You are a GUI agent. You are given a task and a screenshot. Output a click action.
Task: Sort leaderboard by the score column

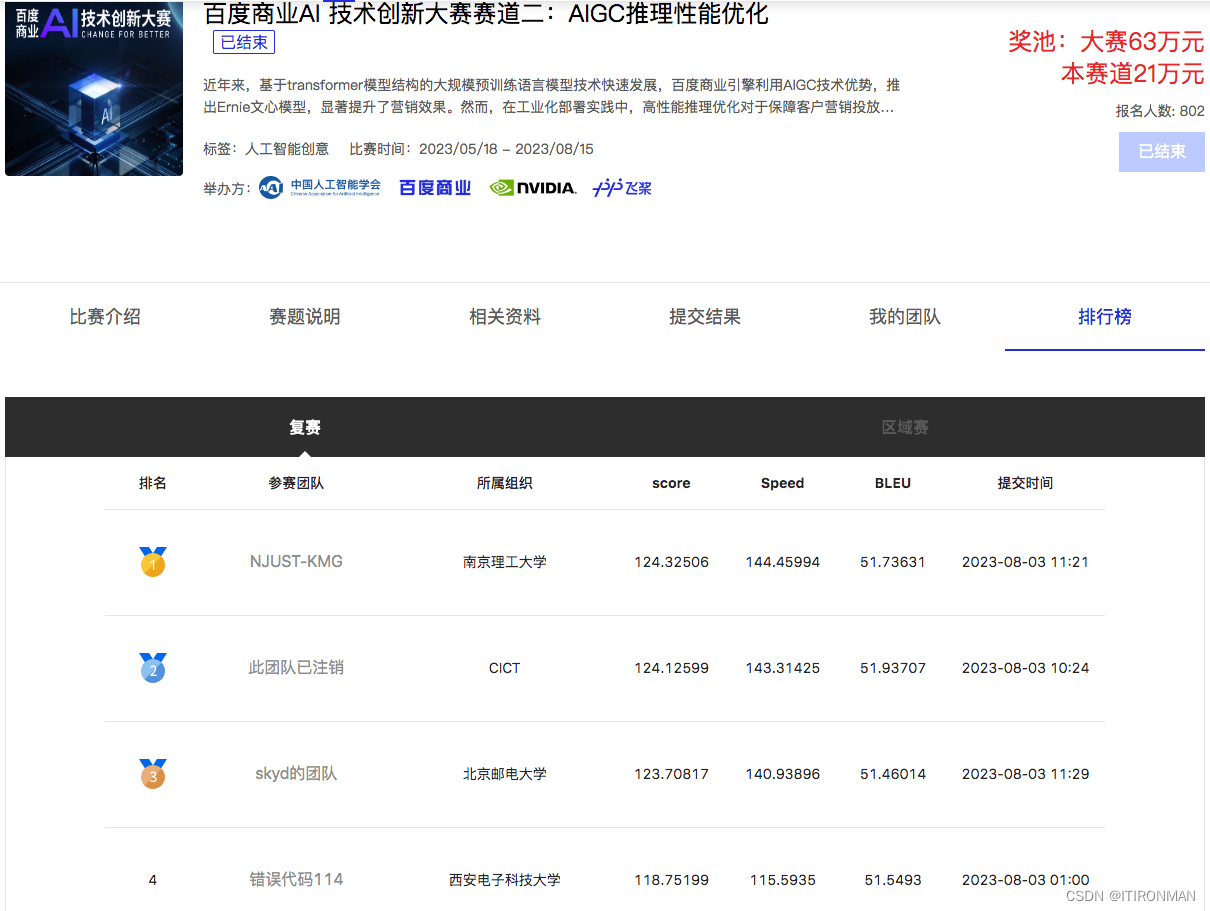[x=670, y=483]
